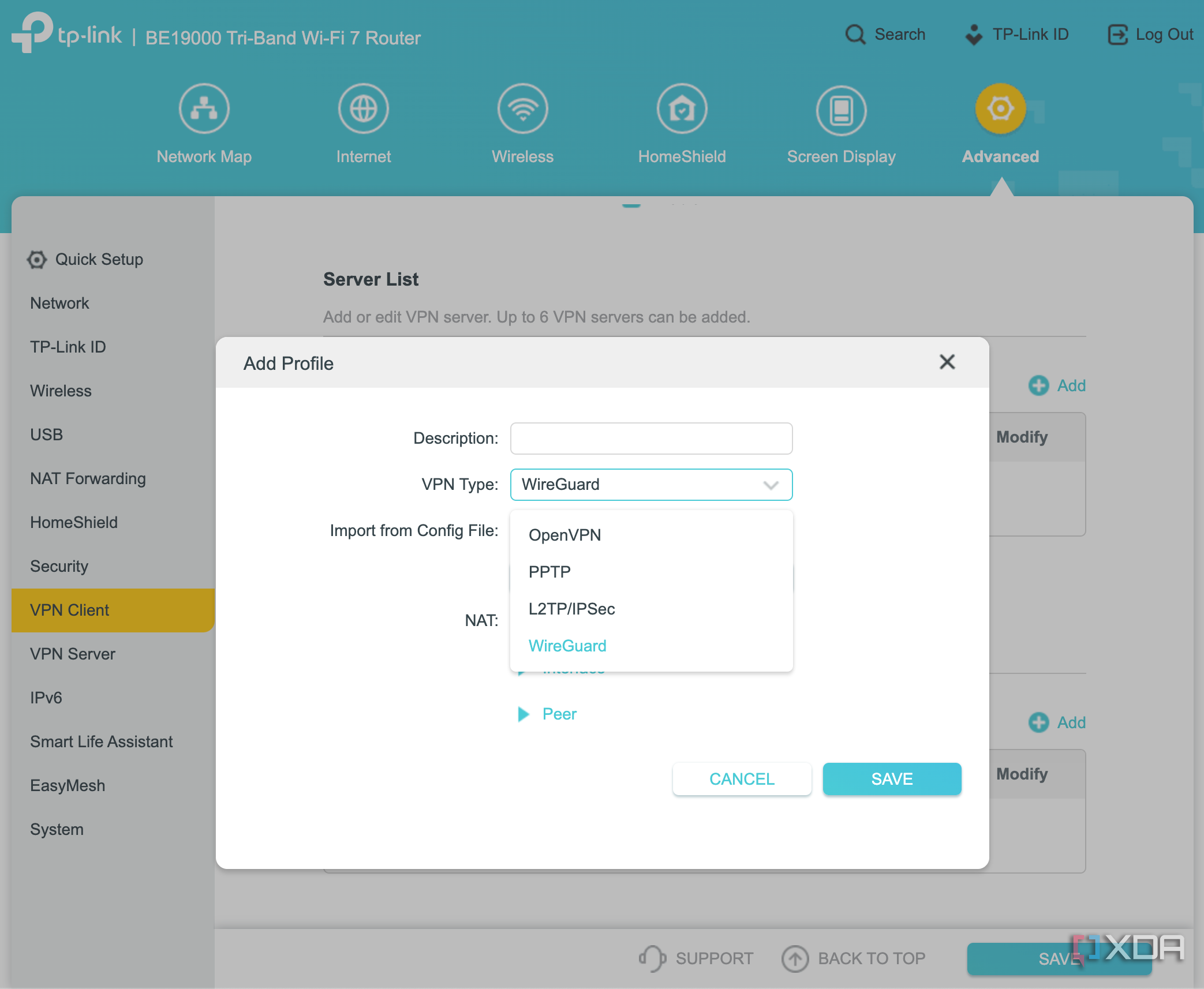Select the Advanced gear icon
This screenshot has height=989, width=1204.
tap(1001, 108)
